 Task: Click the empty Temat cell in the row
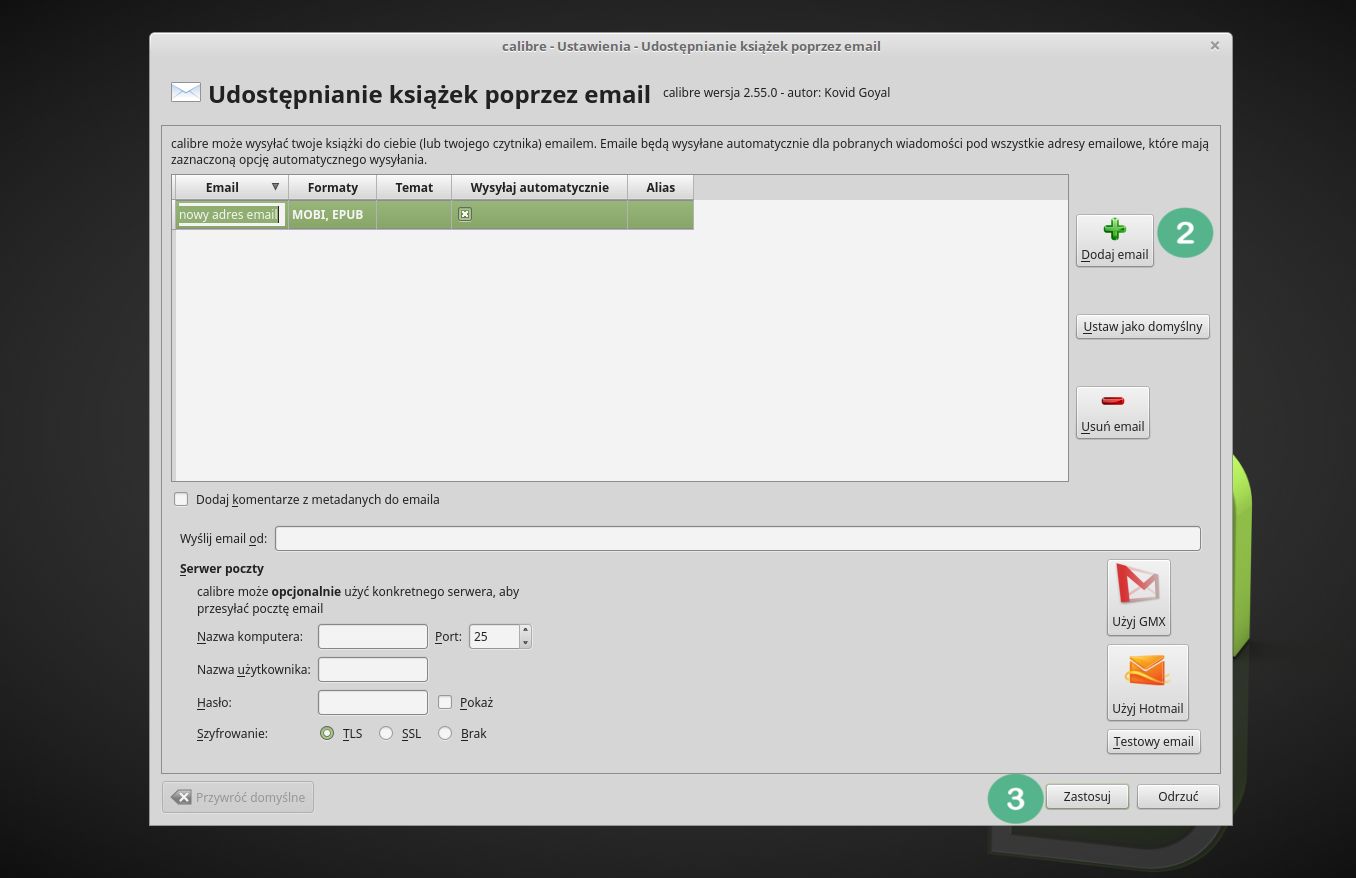[x=414, y=214]
